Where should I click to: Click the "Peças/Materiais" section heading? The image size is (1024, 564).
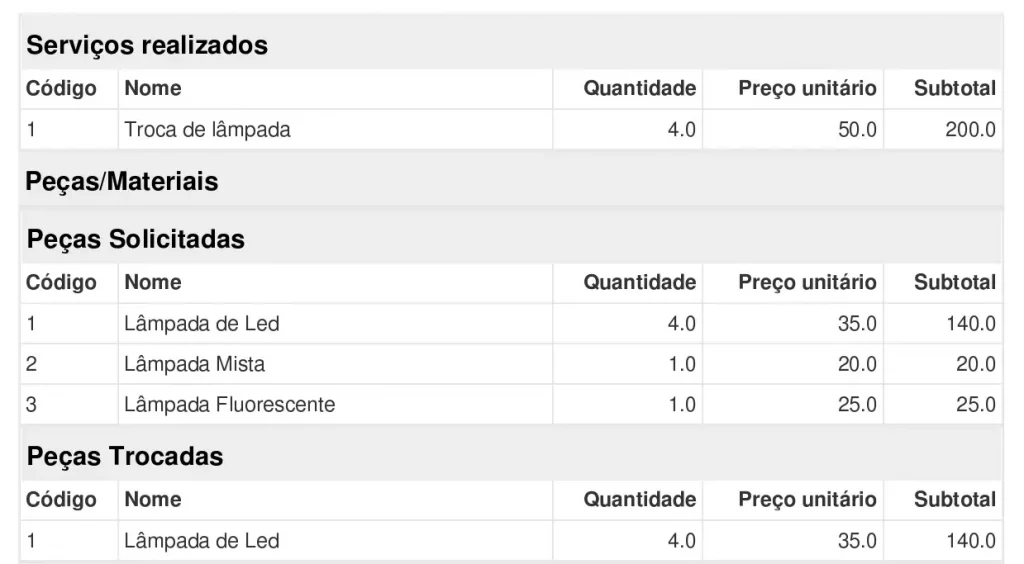click(x=122, y=182)
